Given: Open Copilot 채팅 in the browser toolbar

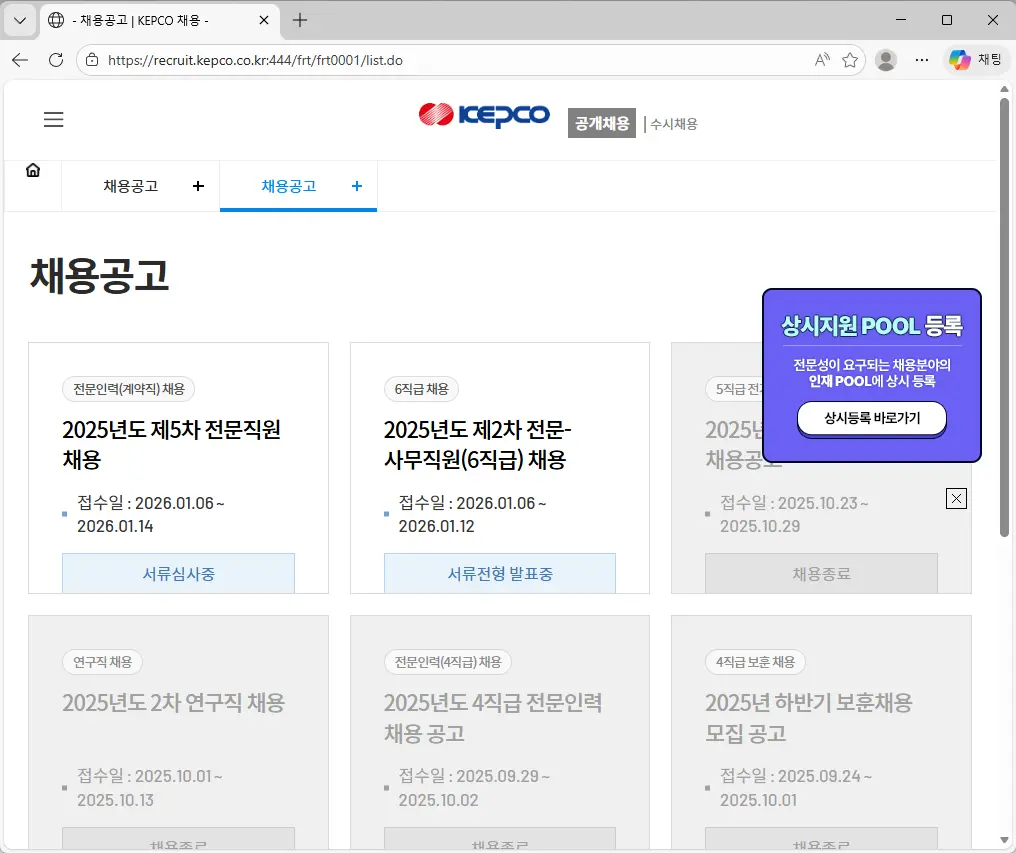Looking at the screenshot, I should coord(975,59).
